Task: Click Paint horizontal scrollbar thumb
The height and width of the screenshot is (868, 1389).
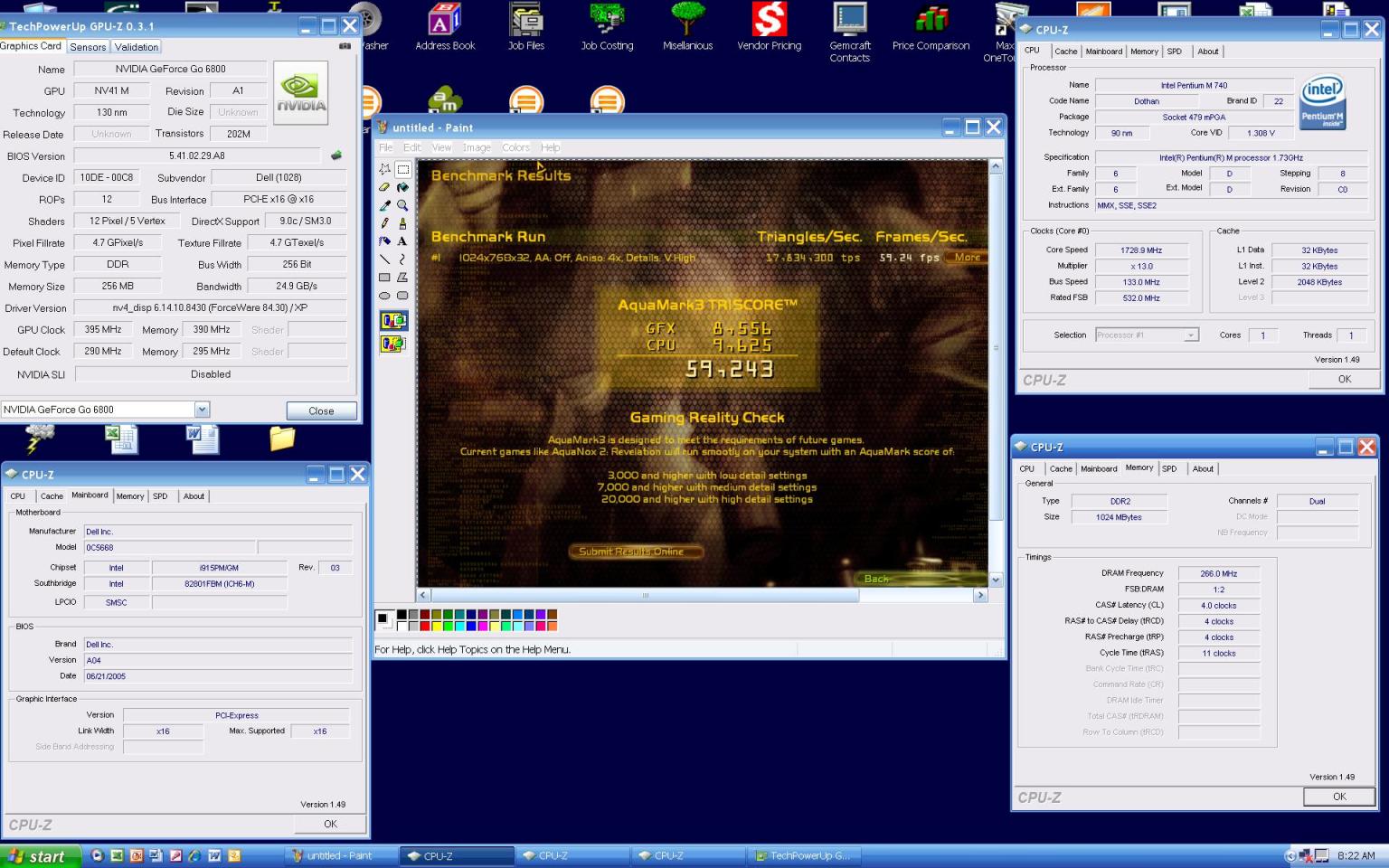Action: [645, 595]
